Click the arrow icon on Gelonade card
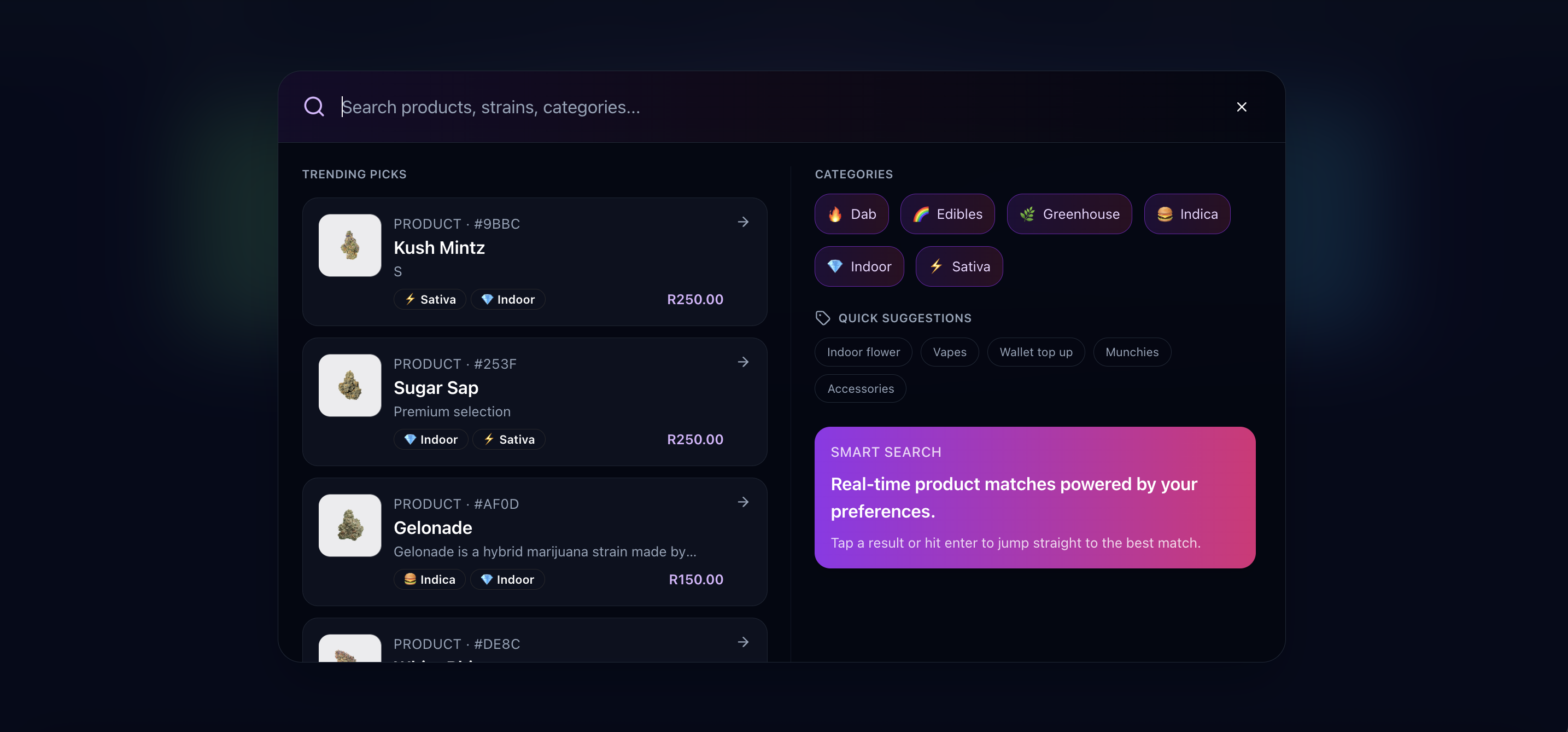 pyautogui.click(x=742, y=502)
